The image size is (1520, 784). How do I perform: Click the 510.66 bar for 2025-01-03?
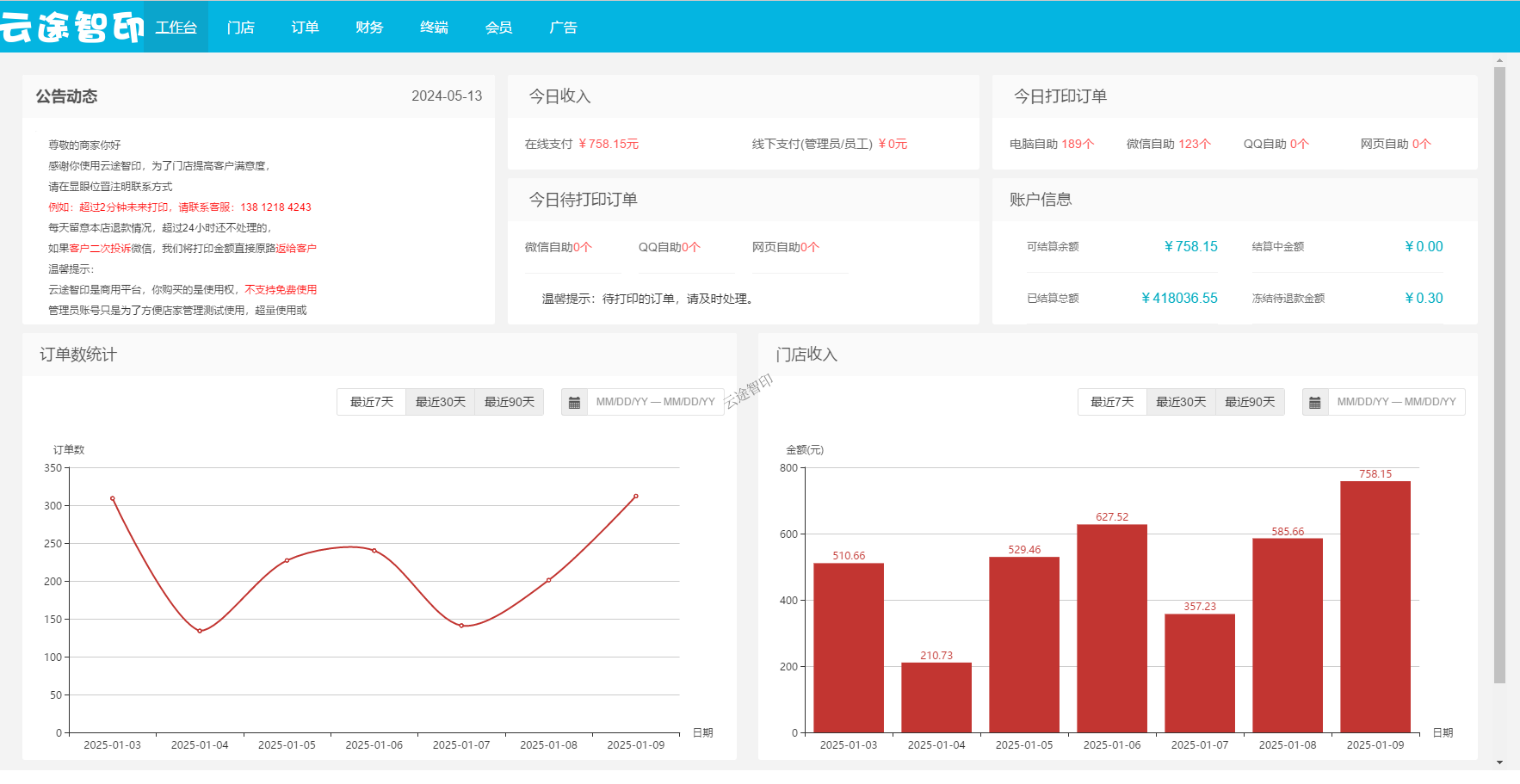(849, 648)
